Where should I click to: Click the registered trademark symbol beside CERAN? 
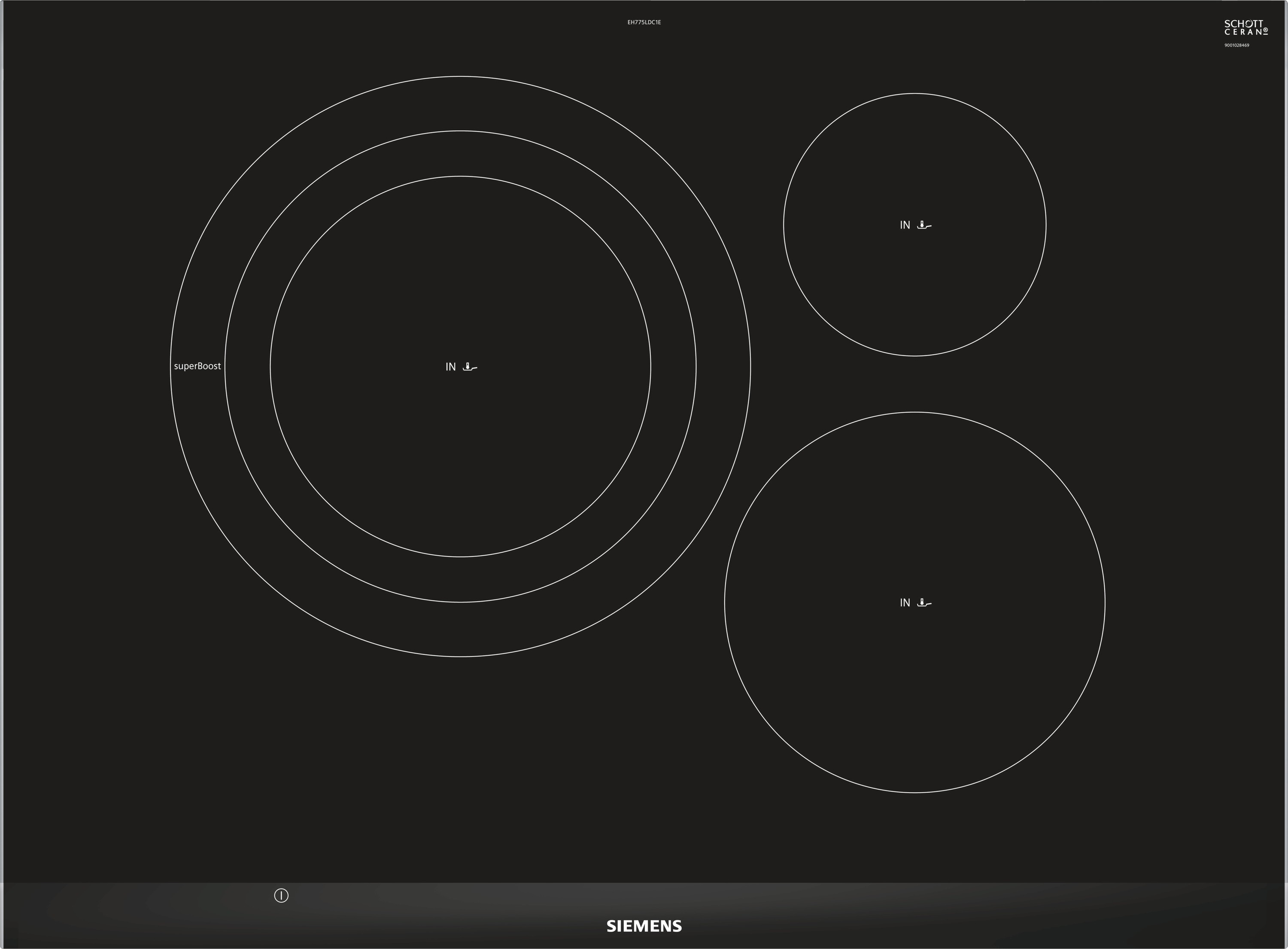coord(1265,30)
